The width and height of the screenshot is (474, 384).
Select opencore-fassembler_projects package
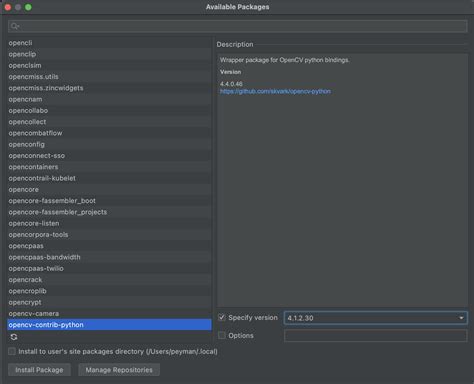coord(109,212)
